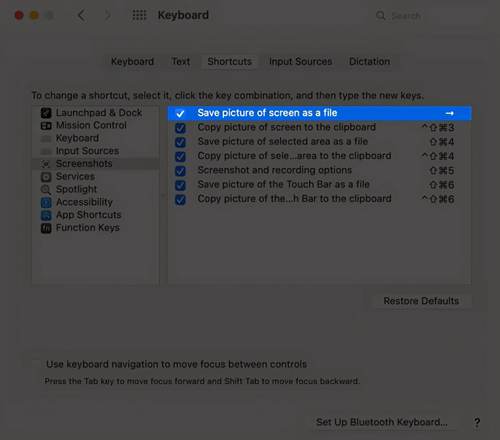
Task: Open the Spotlight category icon
Action: pyautogui.click(x=46, y=189)
